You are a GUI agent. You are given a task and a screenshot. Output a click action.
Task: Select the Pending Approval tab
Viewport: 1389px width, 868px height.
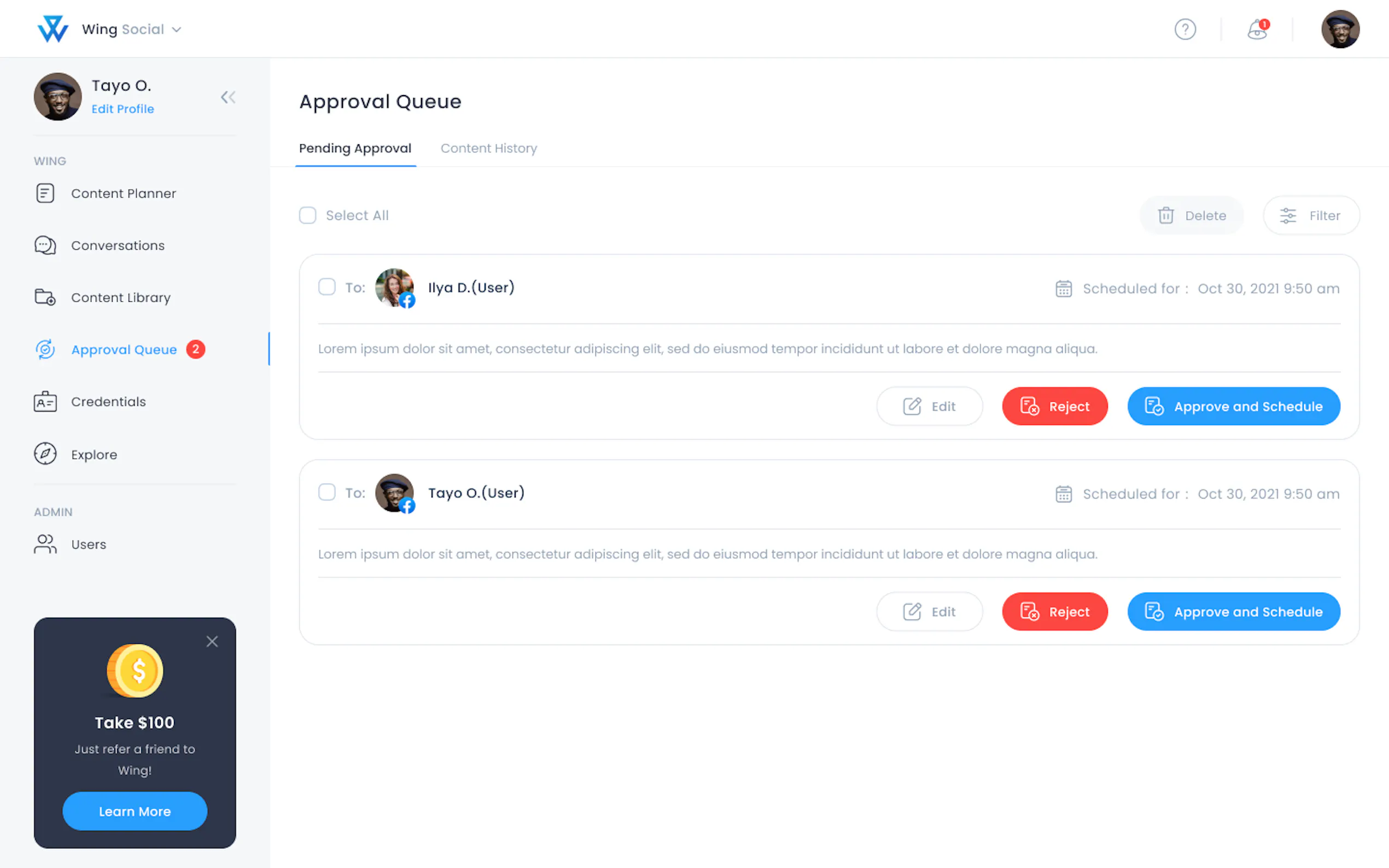coord(355,148)
